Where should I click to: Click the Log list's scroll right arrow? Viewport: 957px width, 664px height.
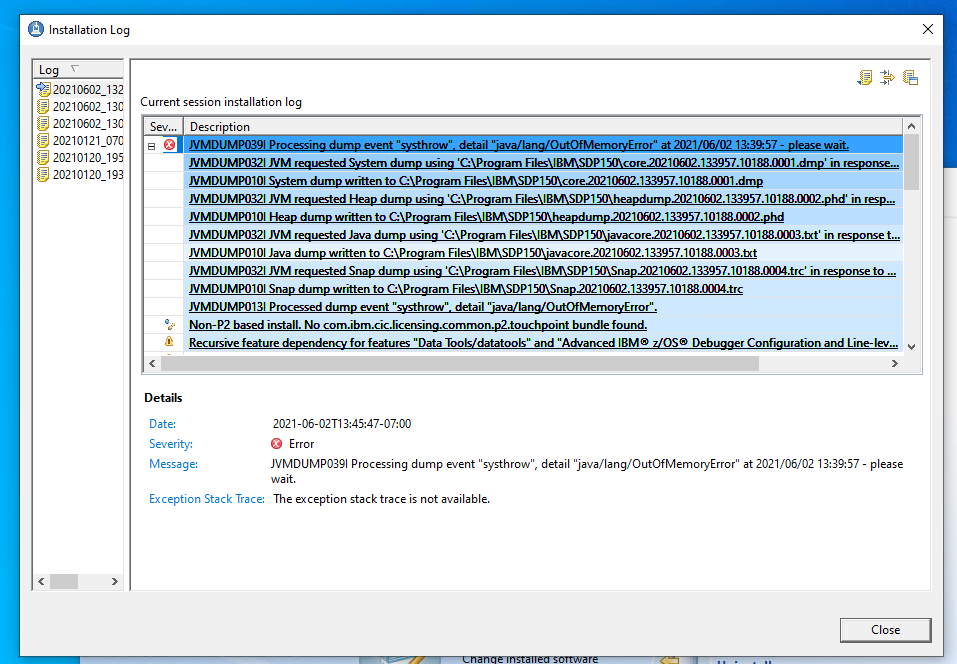pos(115,581)
